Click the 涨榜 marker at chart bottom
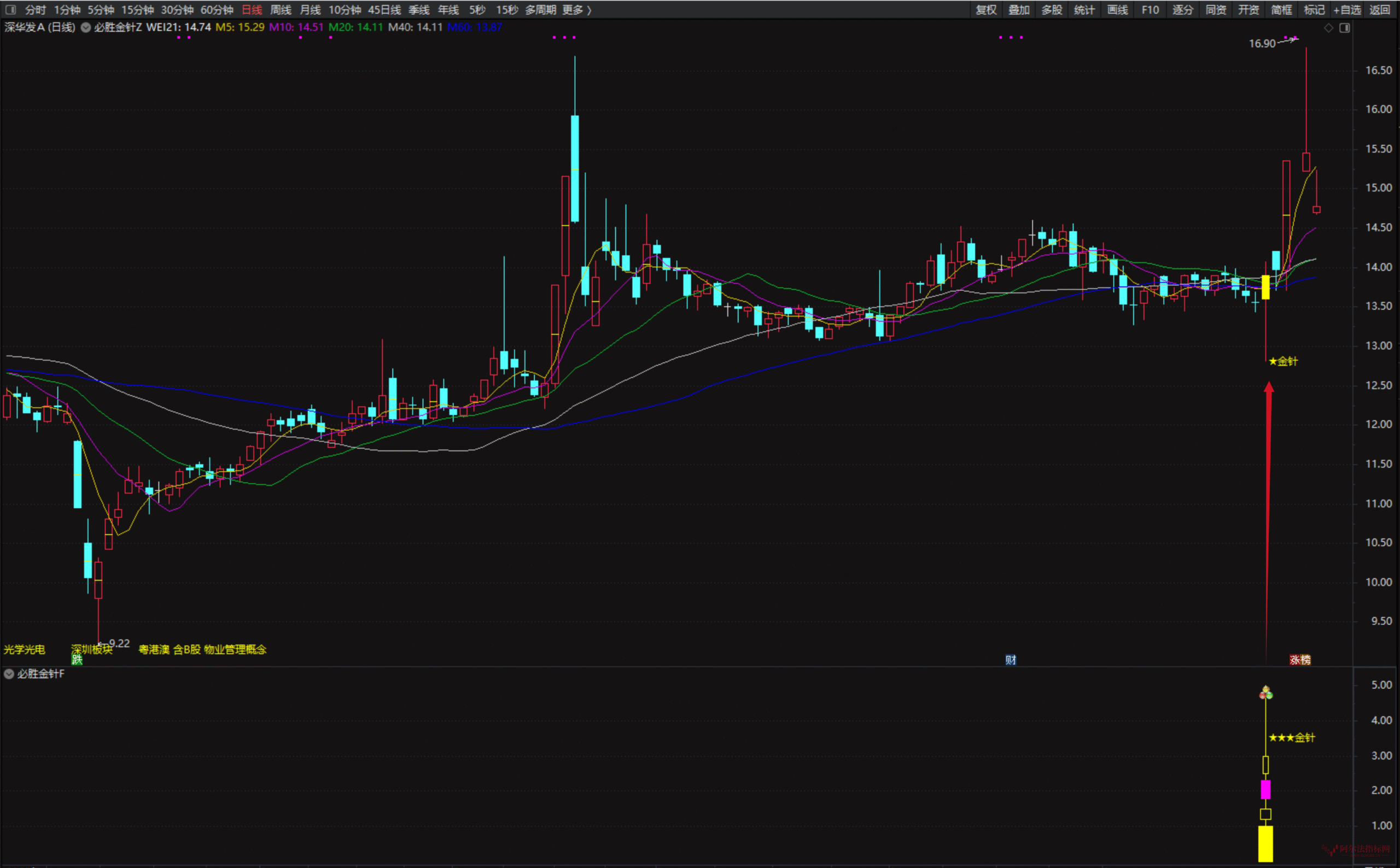1400x868 pixels. tap(1300, 660)
